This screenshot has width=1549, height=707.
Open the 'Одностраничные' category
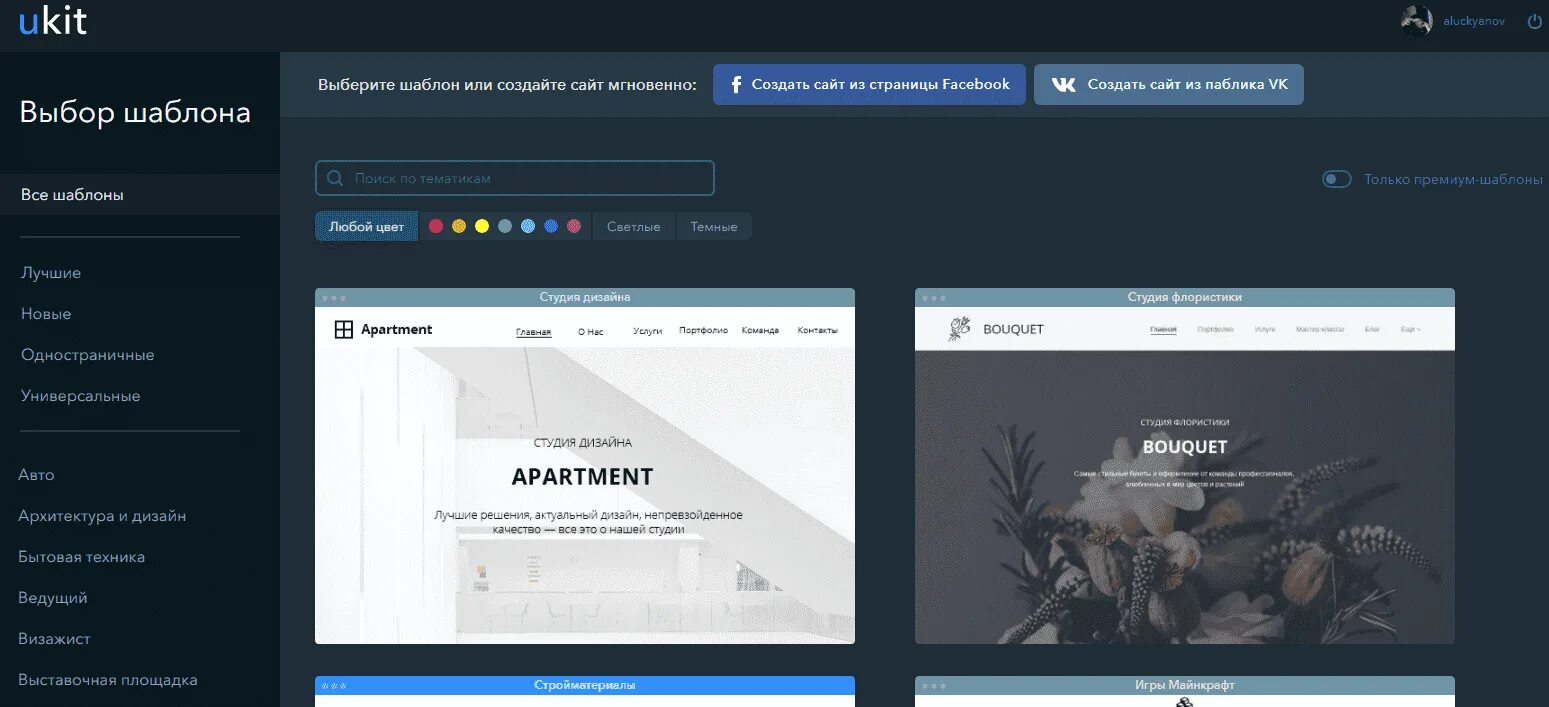pyautogui.click(x=88, y=355)
